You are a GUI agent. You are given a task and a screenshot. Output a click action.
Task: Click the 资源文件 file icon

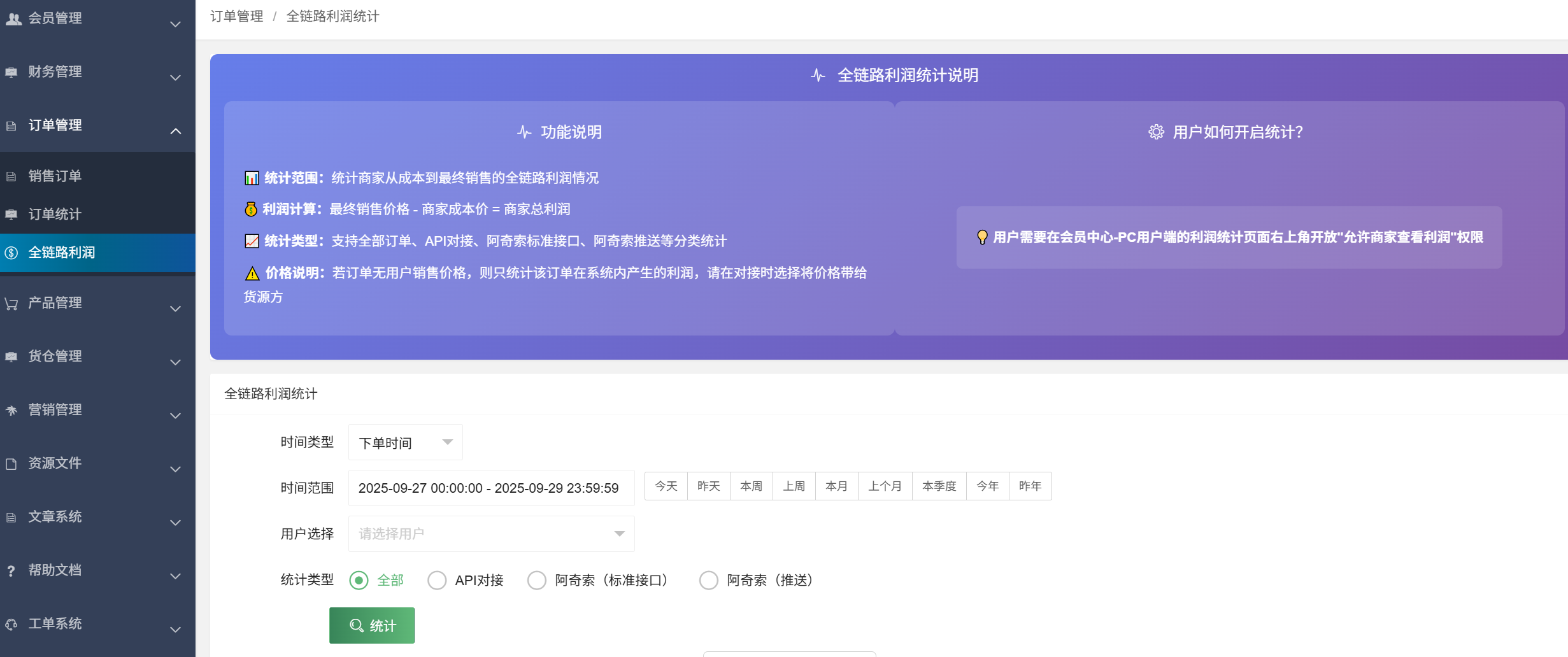coord(11,464)
